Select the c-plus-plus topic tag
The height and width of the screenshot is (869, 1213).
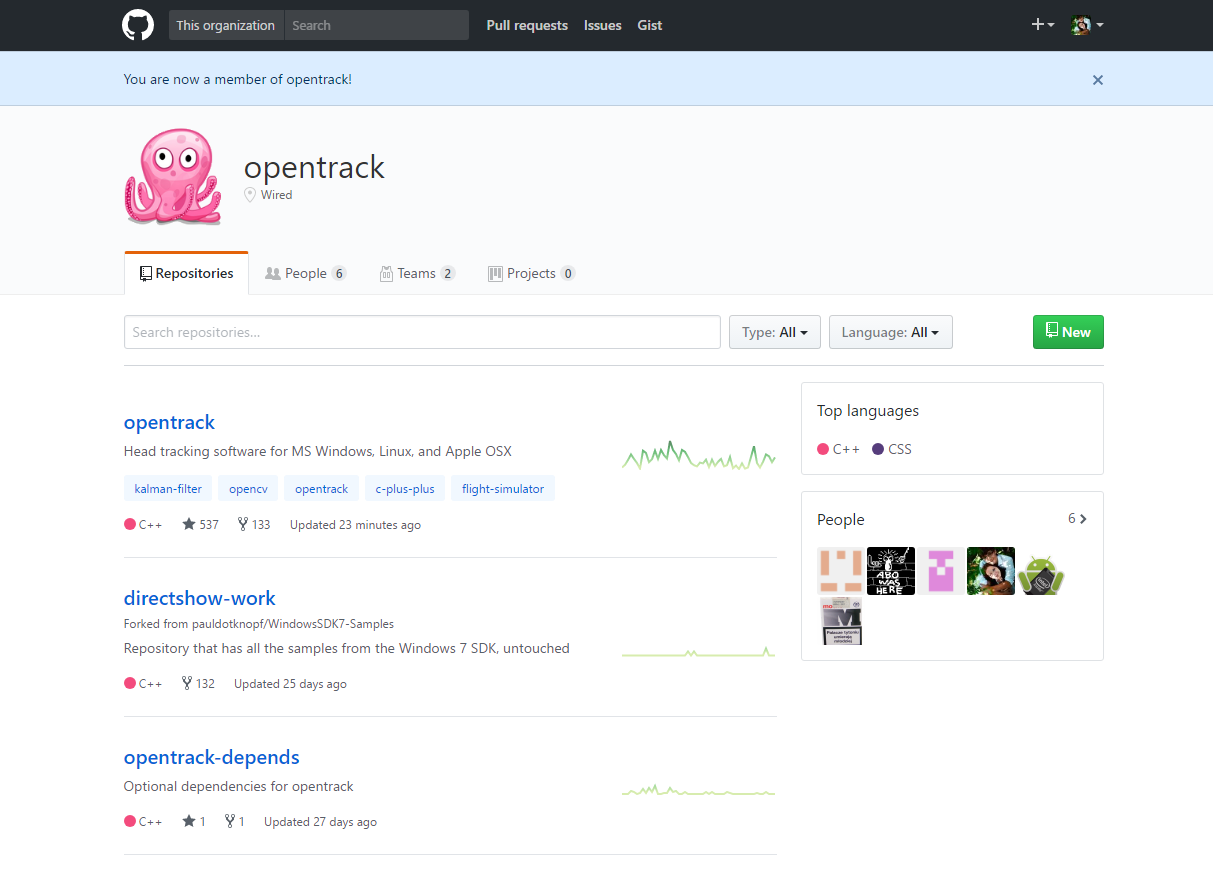click(405, 489)
